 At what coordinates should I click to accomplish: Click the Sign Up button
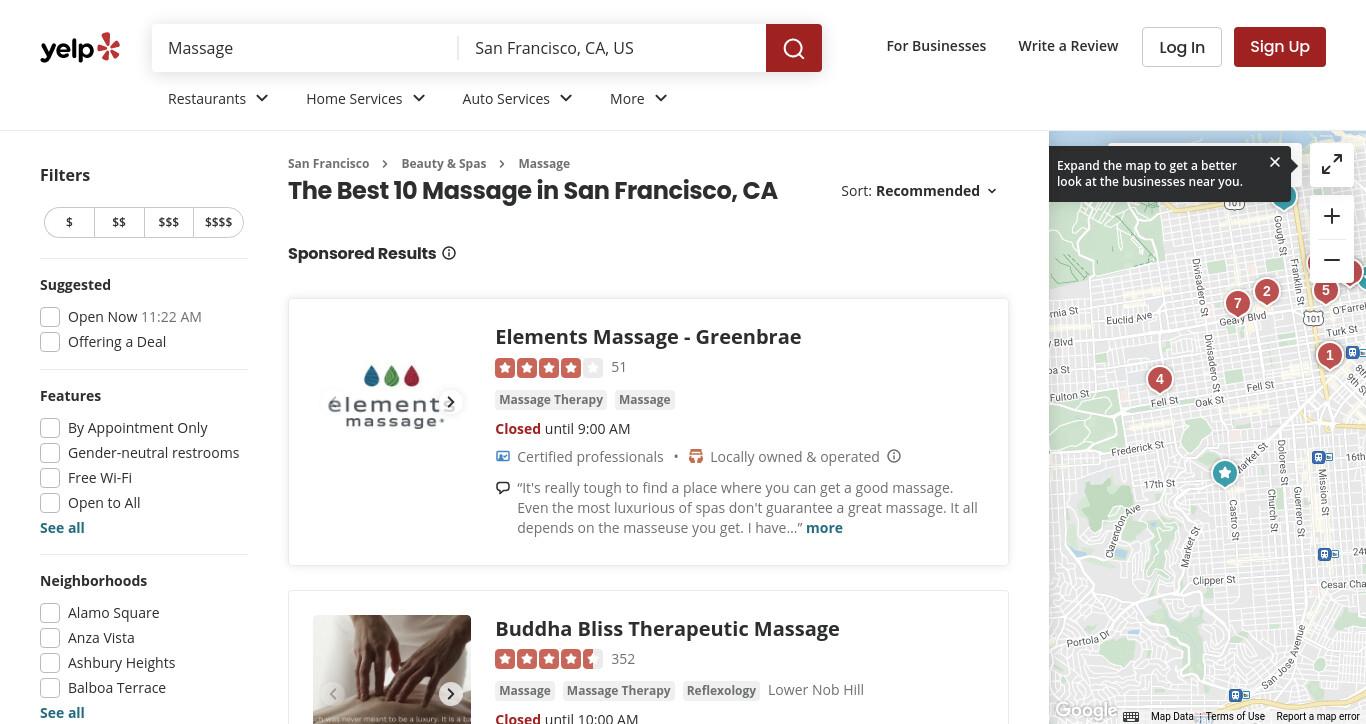point(1280,47)
